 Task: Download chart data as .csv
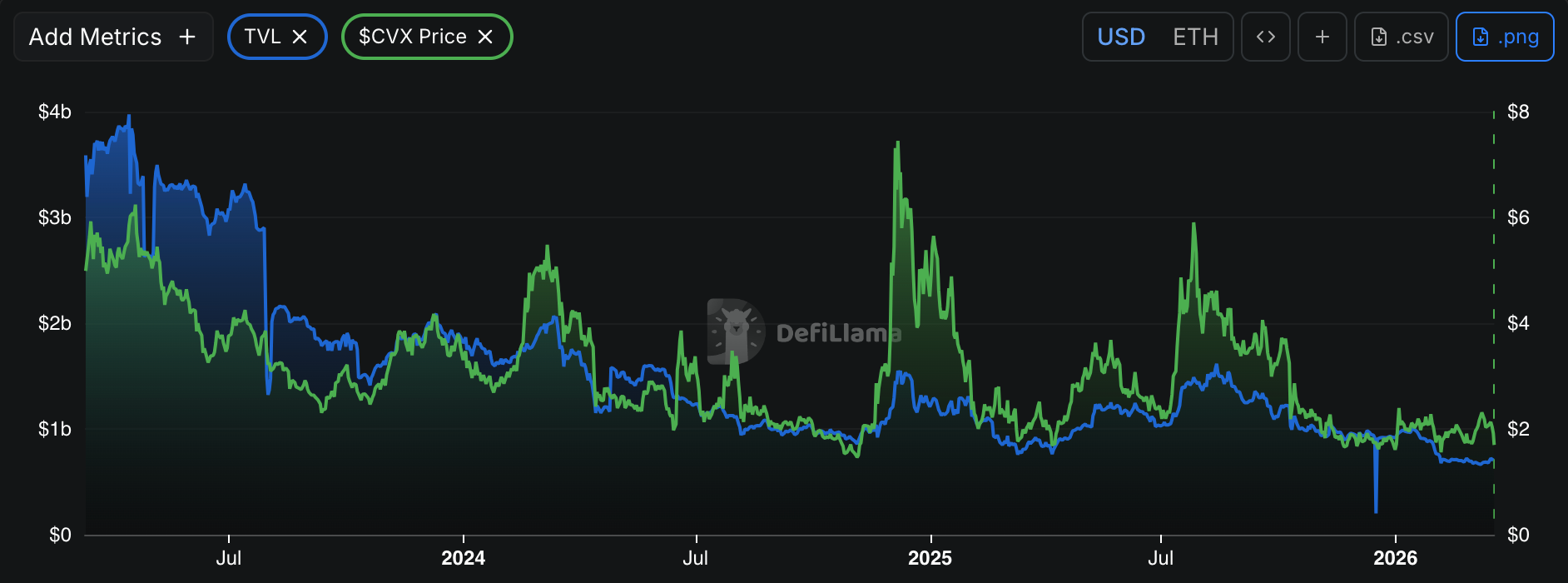[1402, 37]
